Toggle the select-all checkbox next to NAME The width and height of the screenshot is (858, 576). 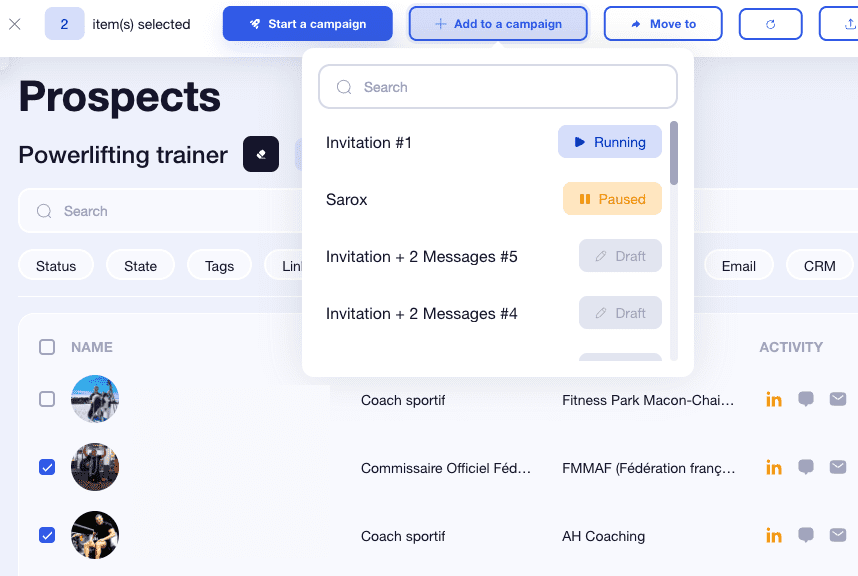click(x=47, y=347)
